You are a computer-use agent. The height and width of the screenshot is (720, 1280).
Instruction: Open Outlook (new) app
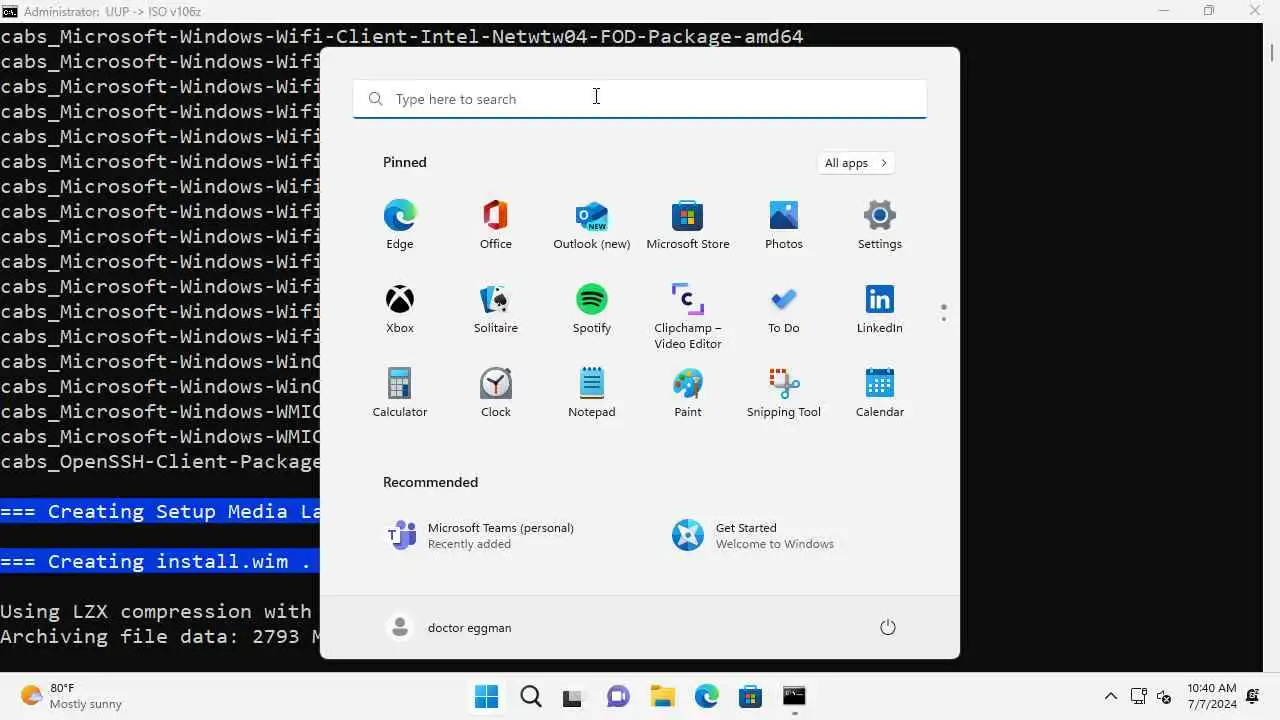click(591, 225)
